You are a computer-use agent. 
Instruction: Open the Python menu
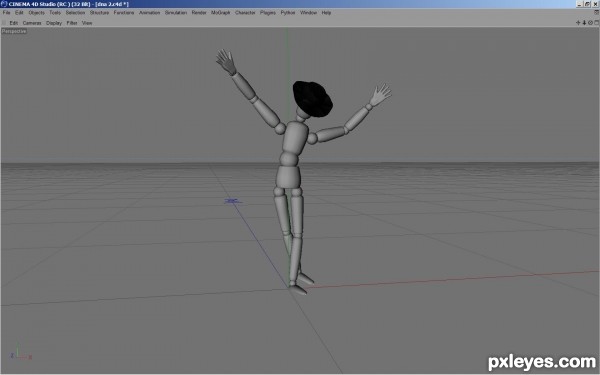(x=288, y=13)
